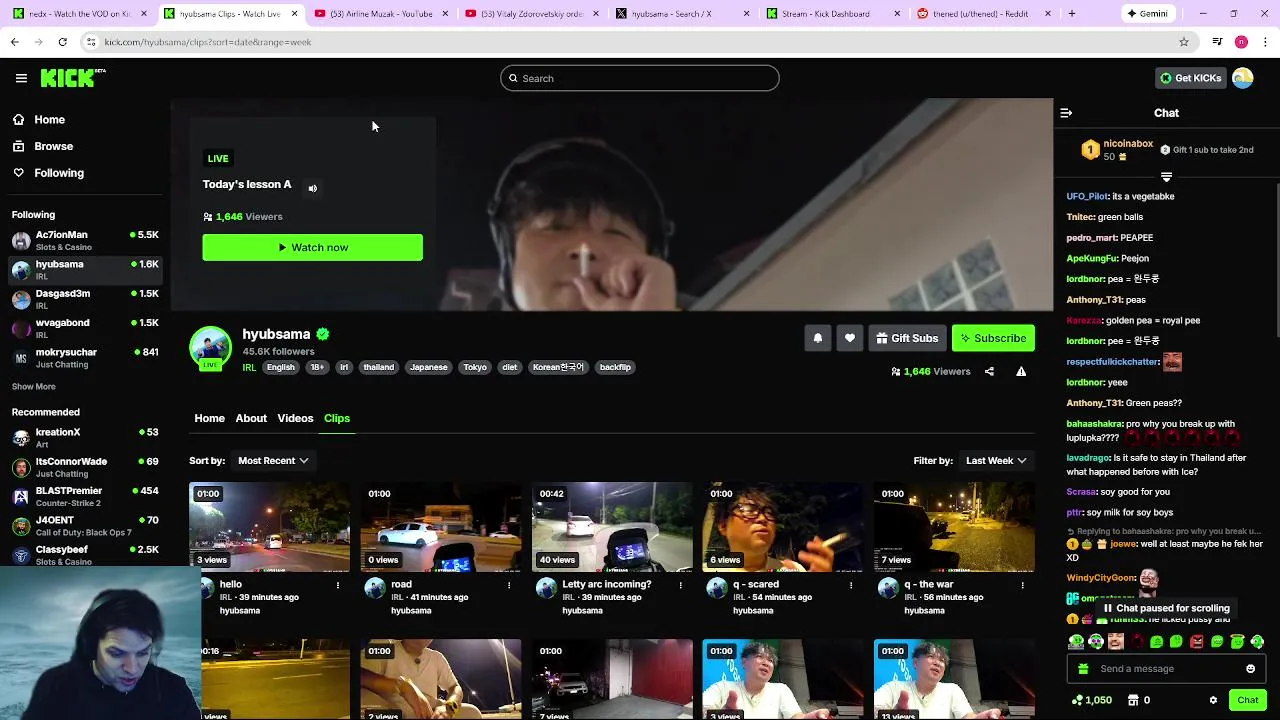
Task: Click the thailand tag
Action: (x=379, y=367)
